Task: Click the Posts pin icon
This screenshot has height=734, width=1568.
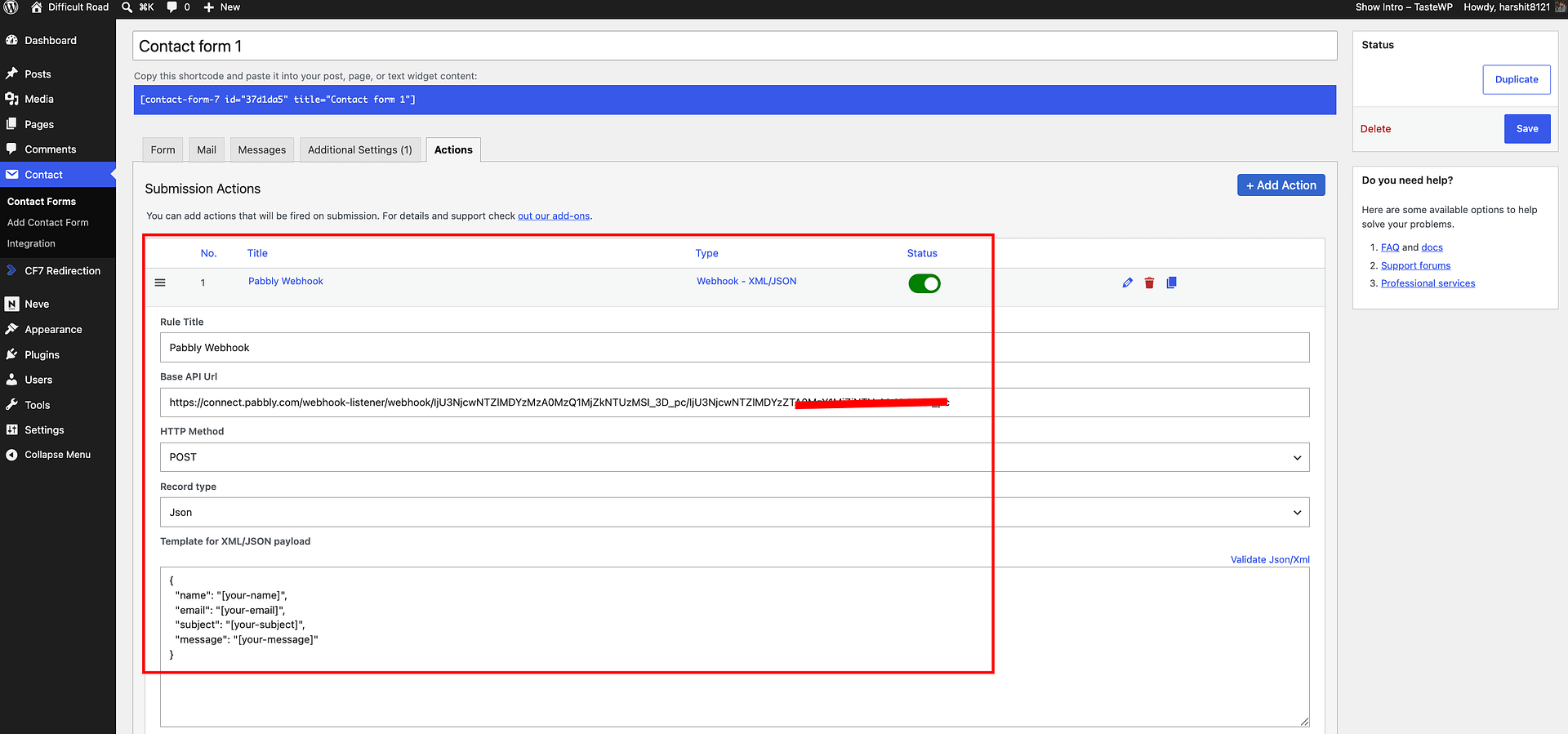Action: 12,73
